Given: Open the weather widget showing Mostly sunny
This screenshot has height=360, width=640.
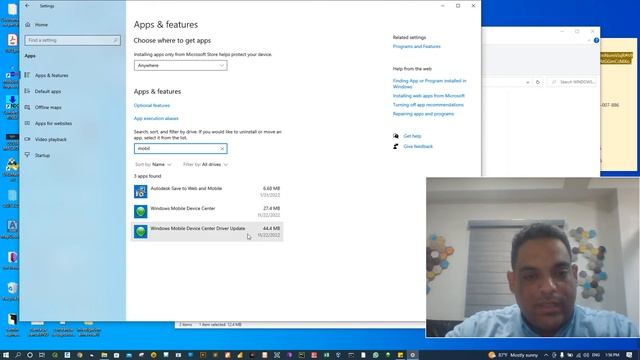Looking at the screenshot, I should pos(513,355).
